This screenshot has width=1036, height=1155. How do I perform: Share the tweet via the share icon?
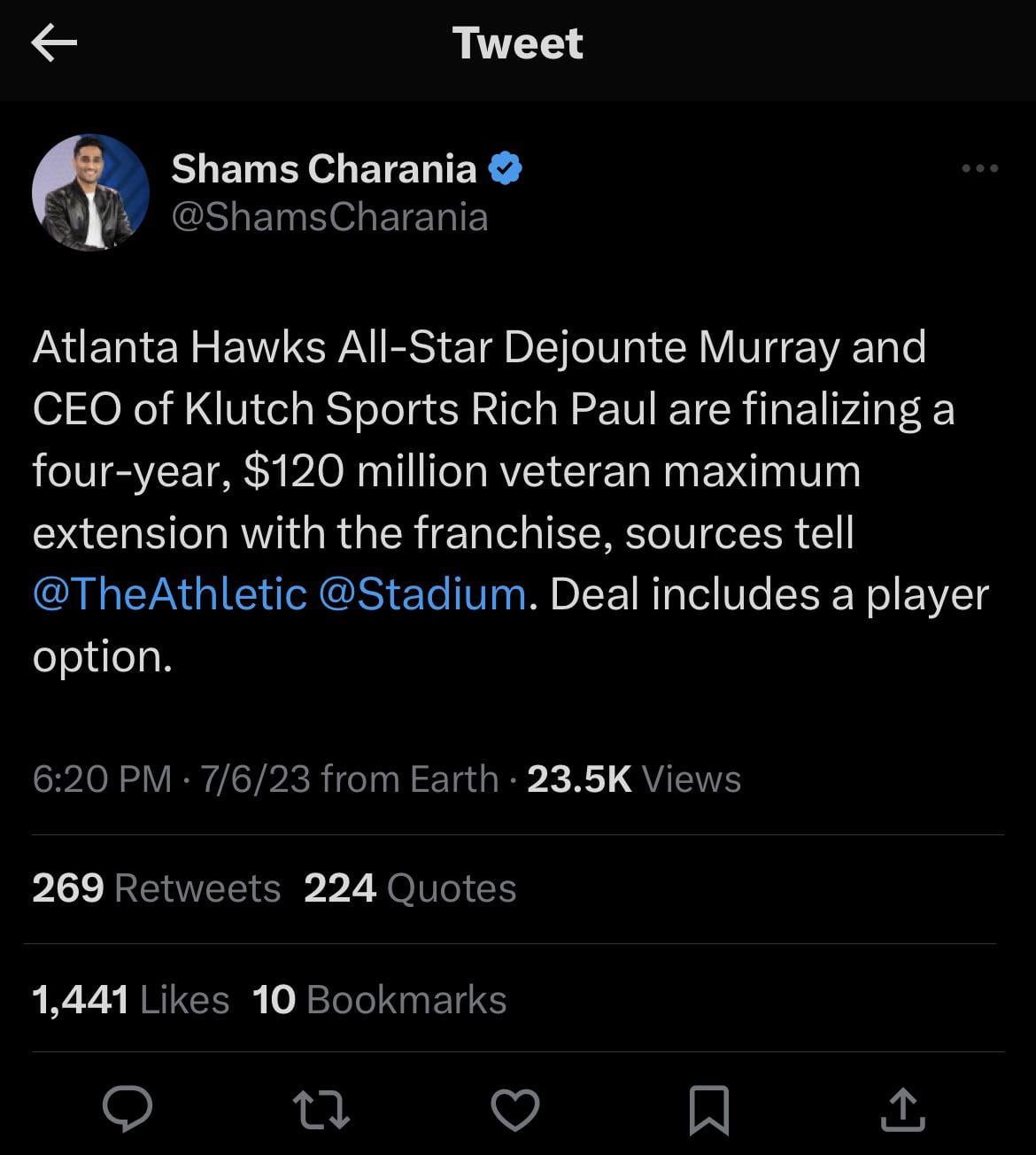pos(902,1110)
